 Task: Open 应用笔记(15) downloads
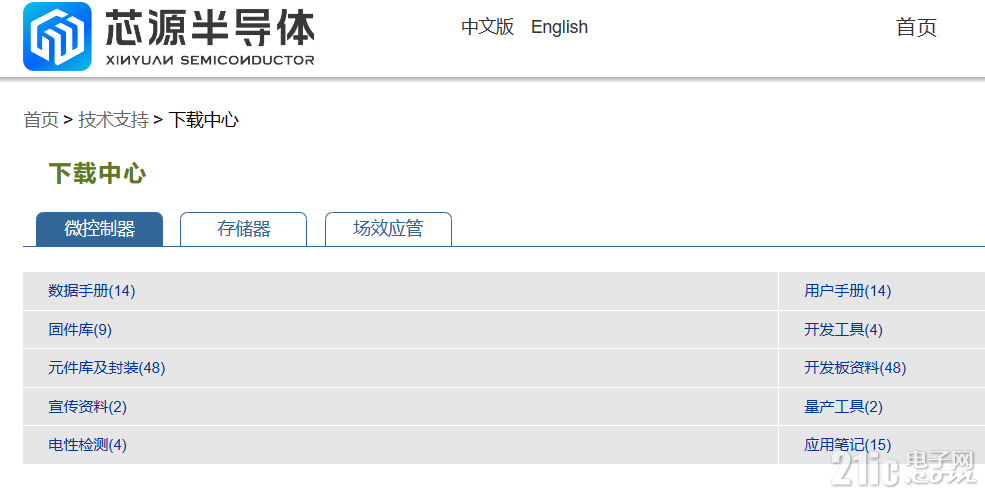(x=847, y=445)
